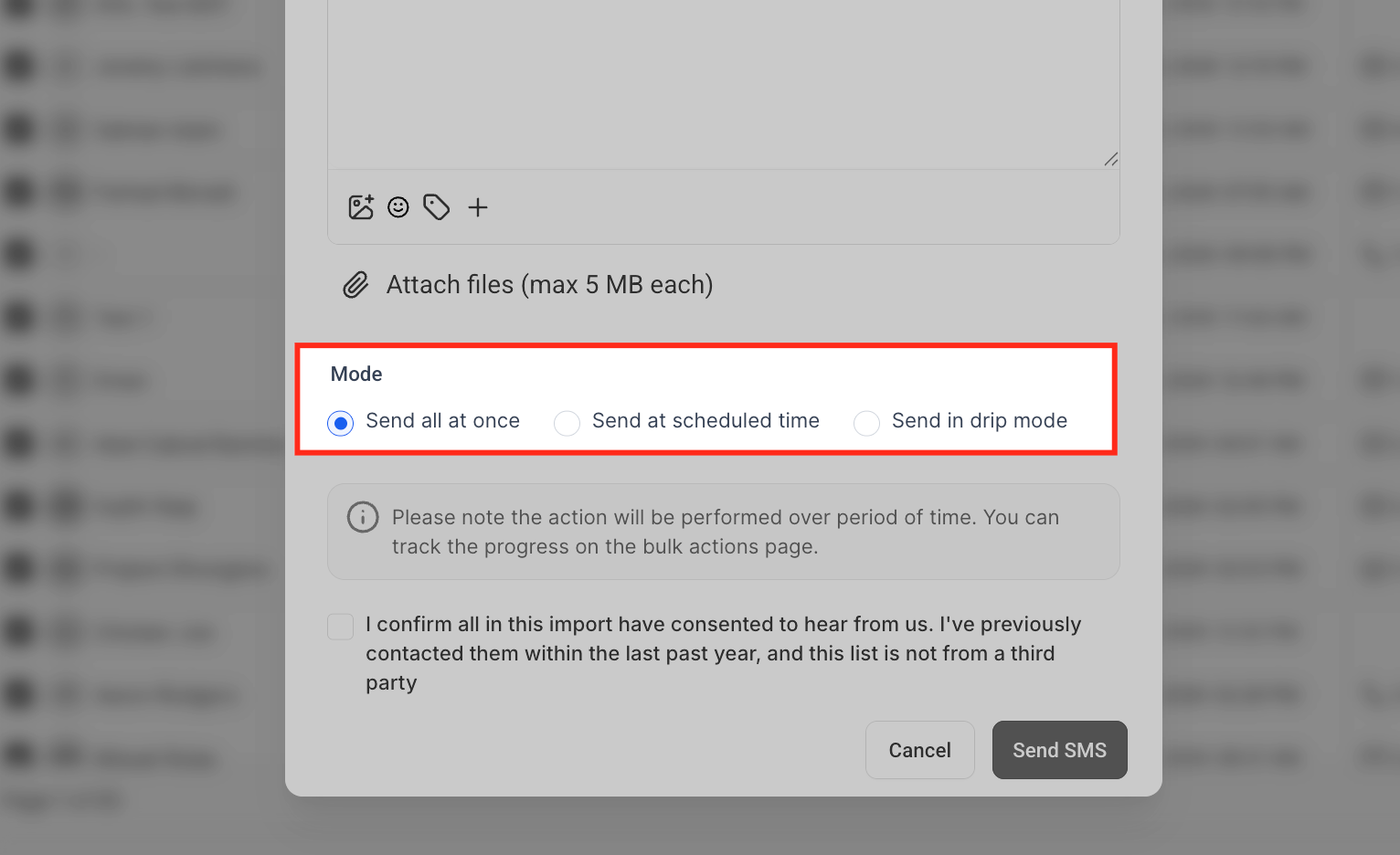This screenshot has width=1400, height=855.
Task: Click the Send SMS button
Action: pos(1060,750)
